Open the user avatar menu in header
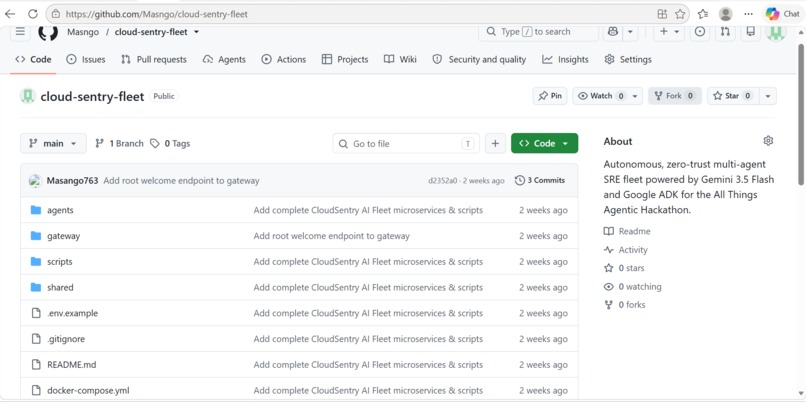The height and width of the screenshot is (402, 806). [776, 32]
